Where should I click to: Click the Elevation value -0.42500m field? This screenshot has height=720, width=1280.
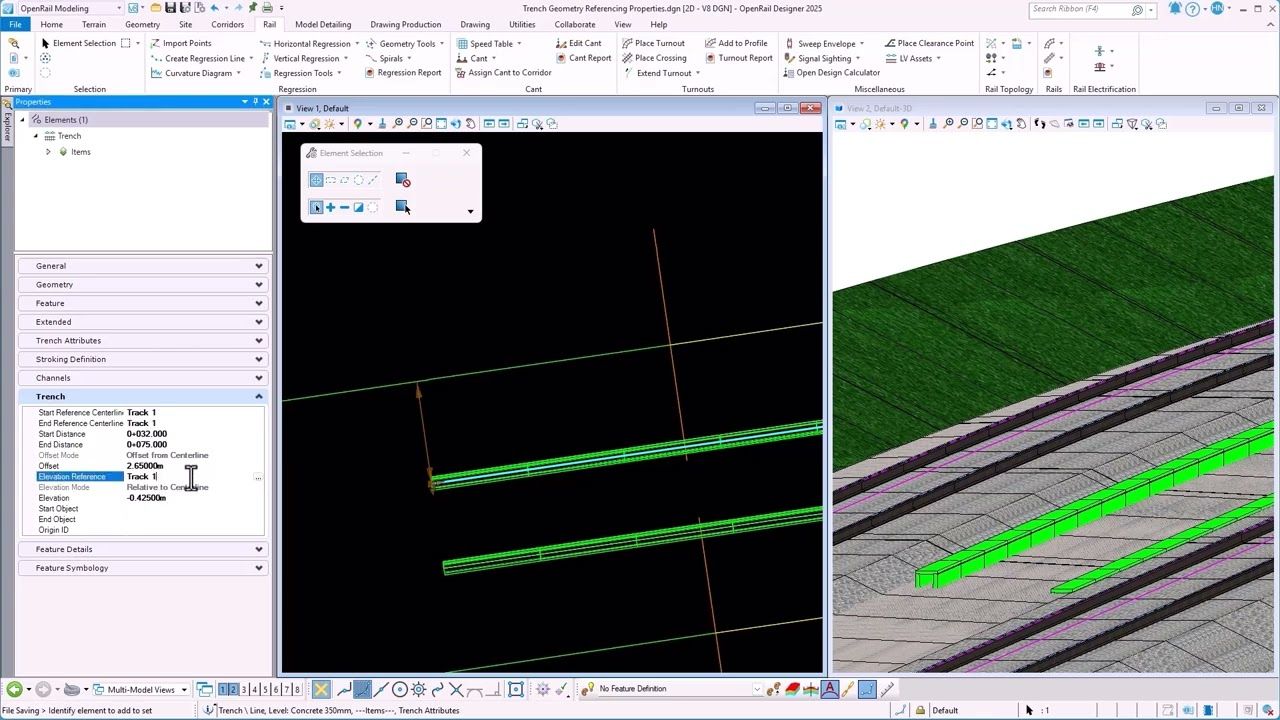[194, 498]
